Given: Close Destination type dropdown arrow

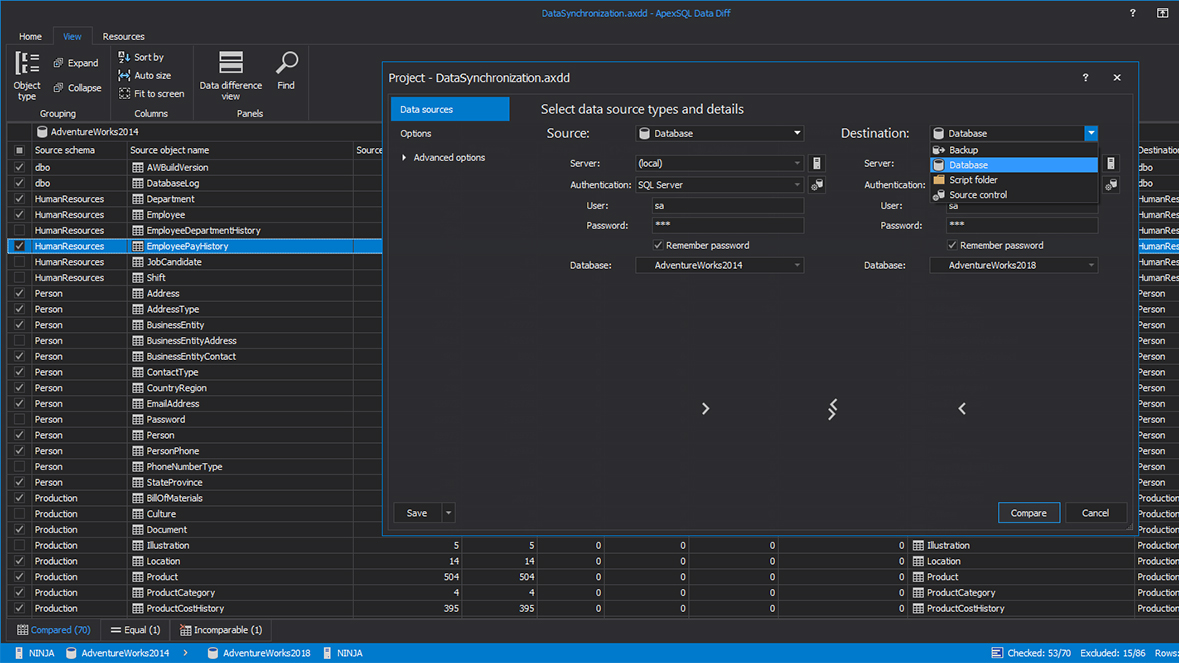Looking at the screenshot, I should tap(1090, 133).
